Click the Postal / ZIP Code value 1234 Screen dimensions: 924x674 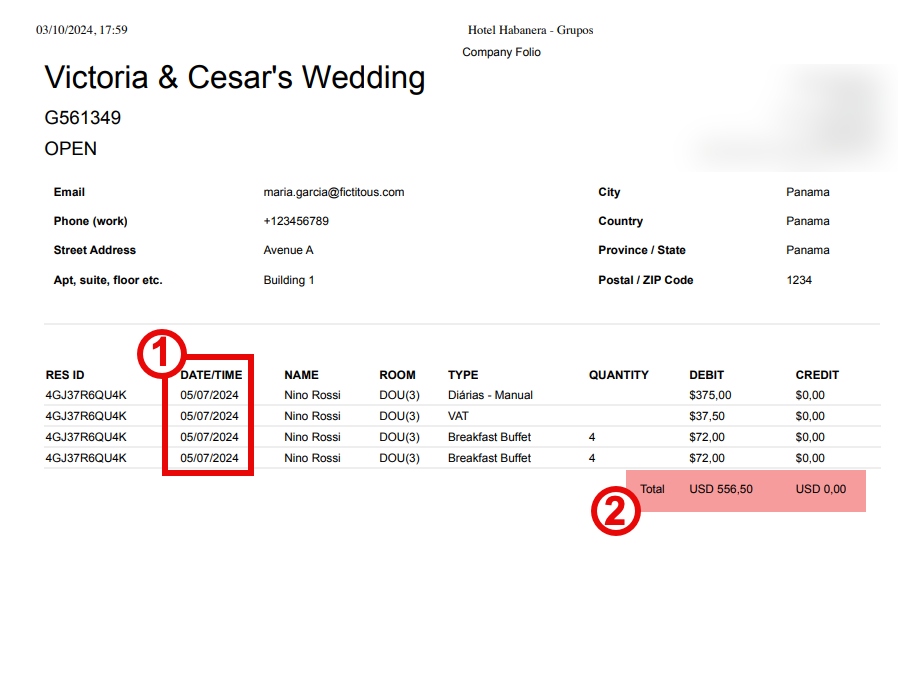pos(799,280)
